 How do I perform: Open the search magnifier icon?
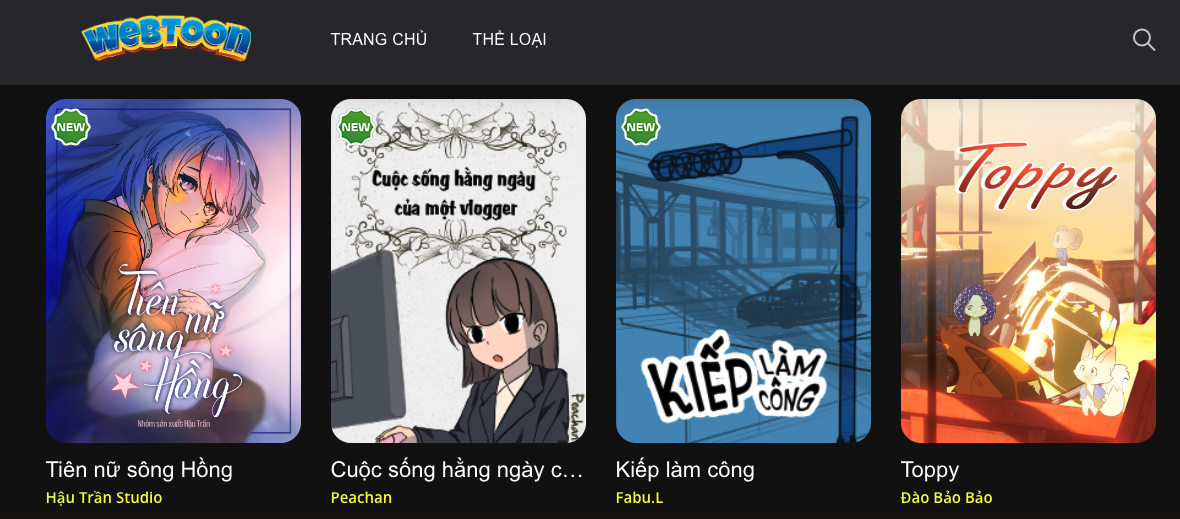pyautogui.click(x=1144, y=40)
